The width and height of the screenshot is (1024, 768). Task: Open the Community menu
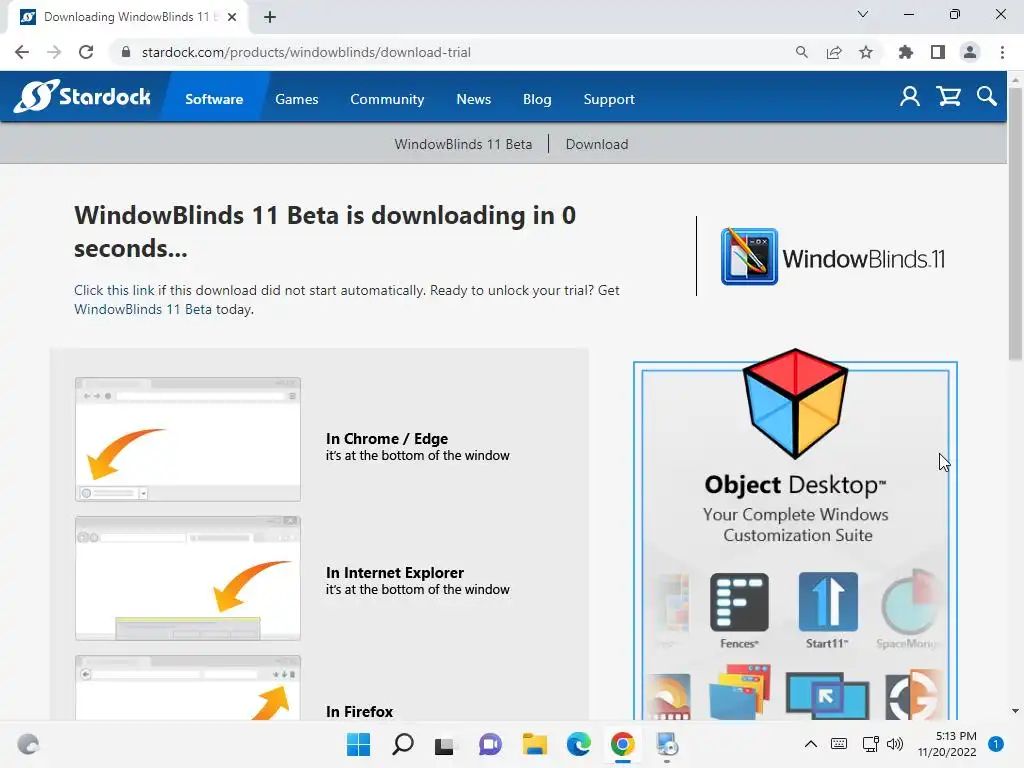(x=387, y=99)
